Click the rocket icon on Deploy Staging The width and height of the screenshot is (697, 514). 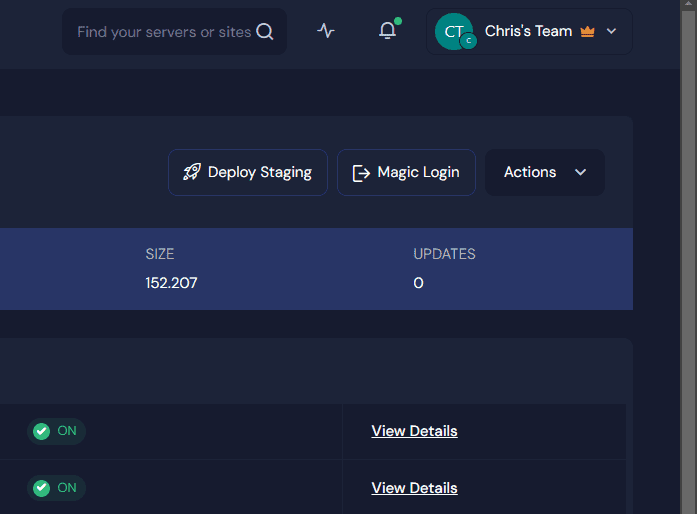point(192,172)
